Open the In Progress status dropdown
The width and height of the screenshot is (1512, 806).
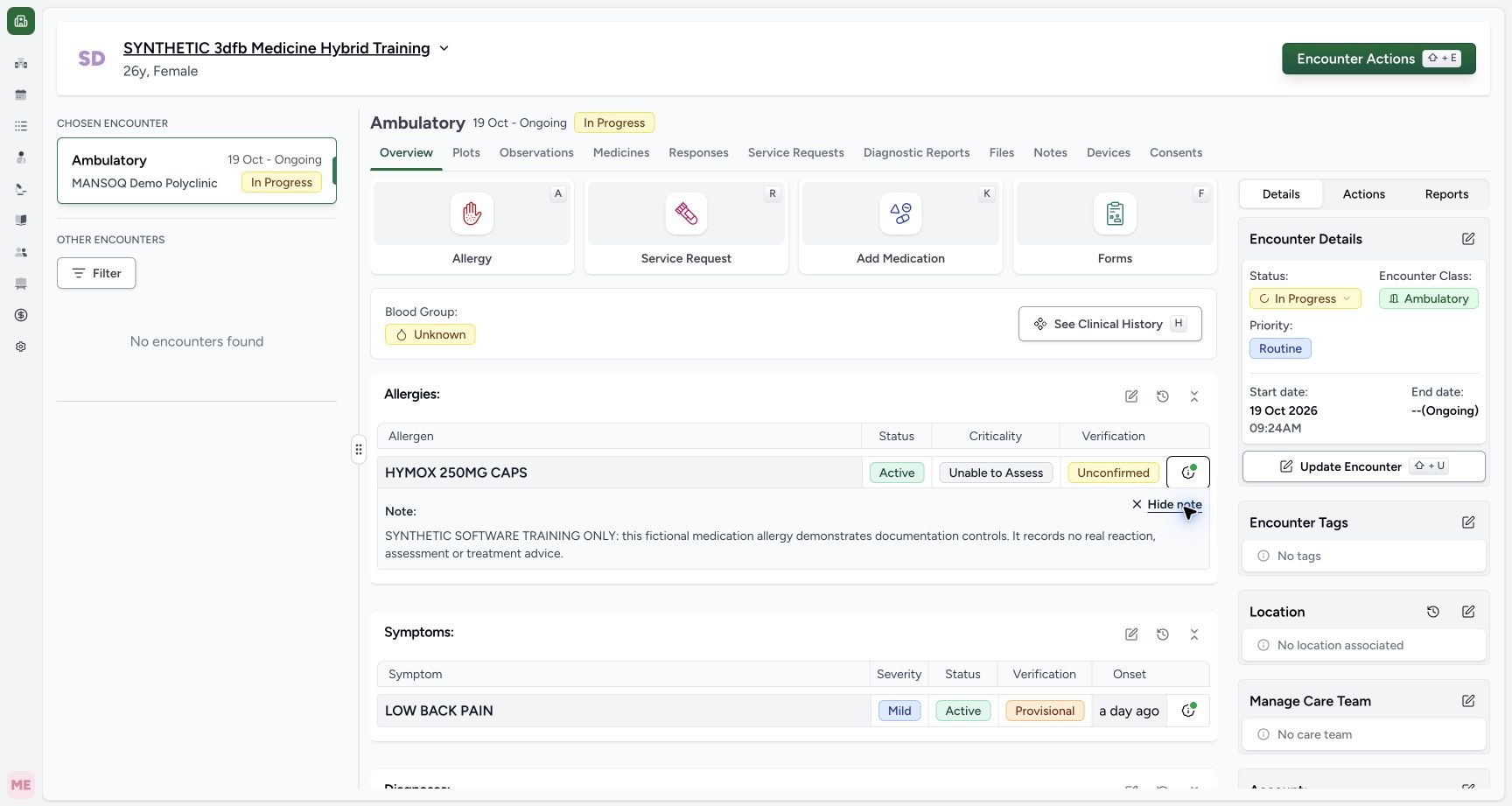pos(1305,298)
